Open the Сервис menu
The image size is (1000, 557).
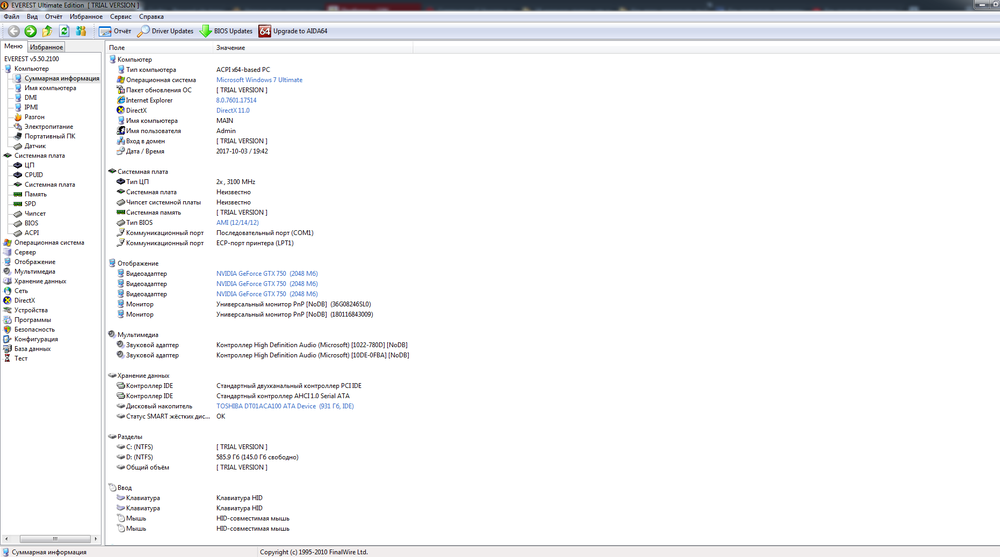121,17
